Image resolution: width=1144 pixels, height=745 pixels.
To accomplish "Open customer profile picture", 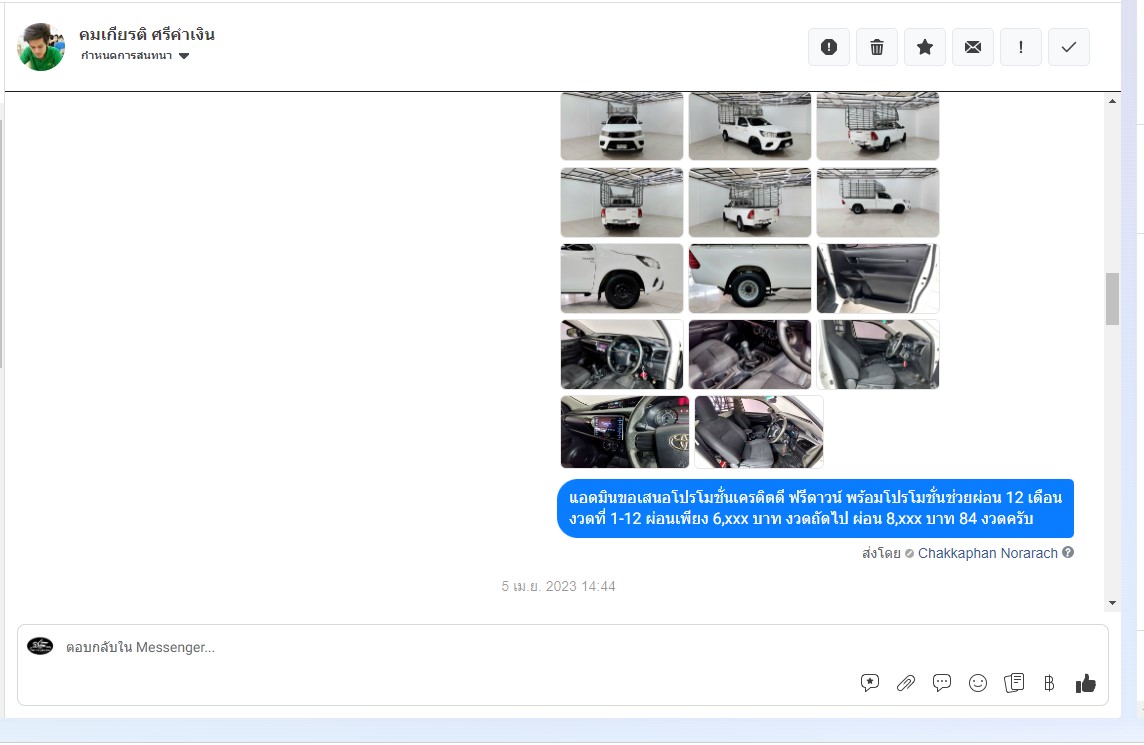I will coord(41,47).
